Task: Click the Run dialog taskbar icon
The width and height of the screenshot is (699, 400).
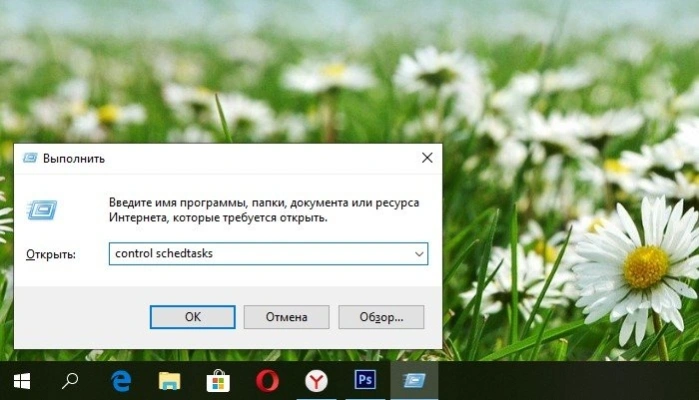Action: click(414, 380)
